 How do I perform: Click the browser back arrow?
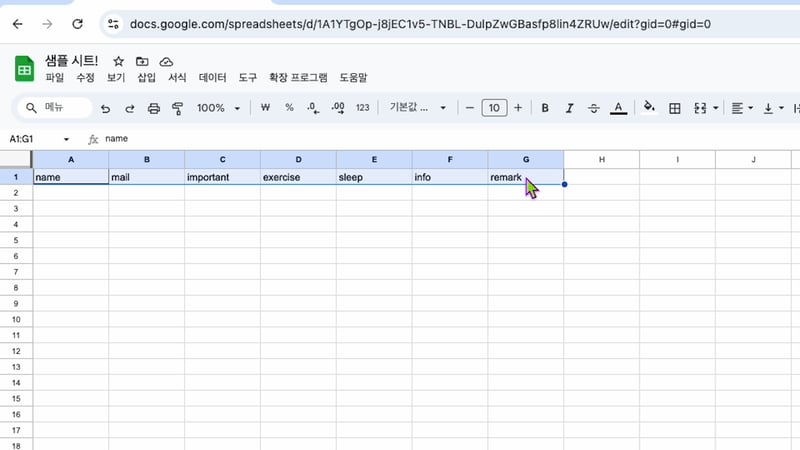point(17,24)
